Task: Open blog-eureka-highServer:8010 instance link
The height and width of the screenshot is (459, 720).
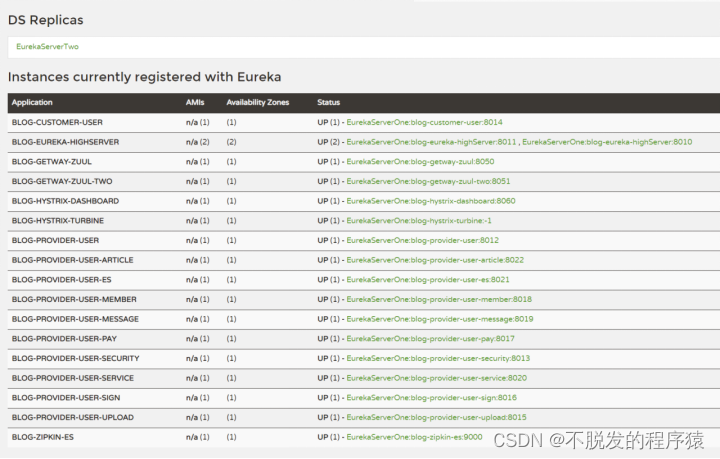Action: pos(607,142)
